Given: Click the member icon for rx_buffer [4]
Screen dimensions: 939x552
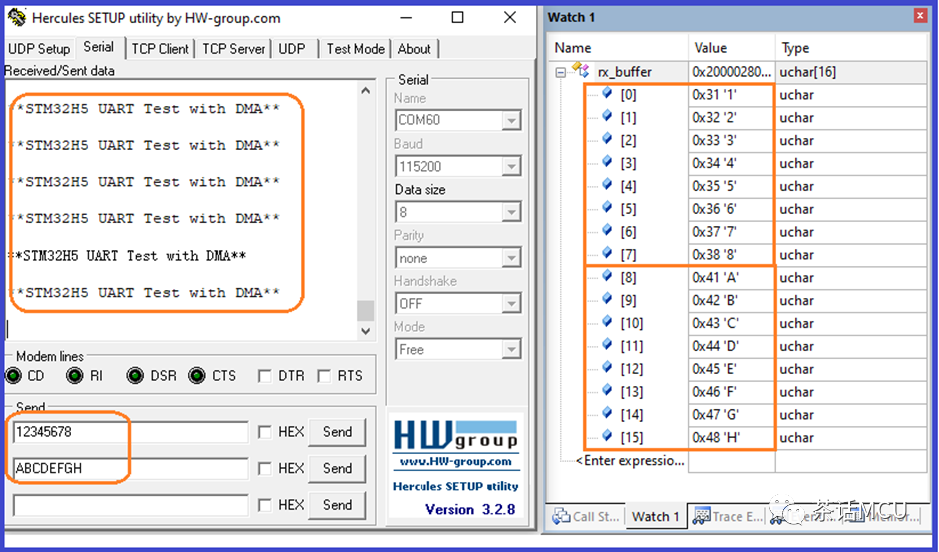Looking at the screenshot, I should [x=607, y=184].
